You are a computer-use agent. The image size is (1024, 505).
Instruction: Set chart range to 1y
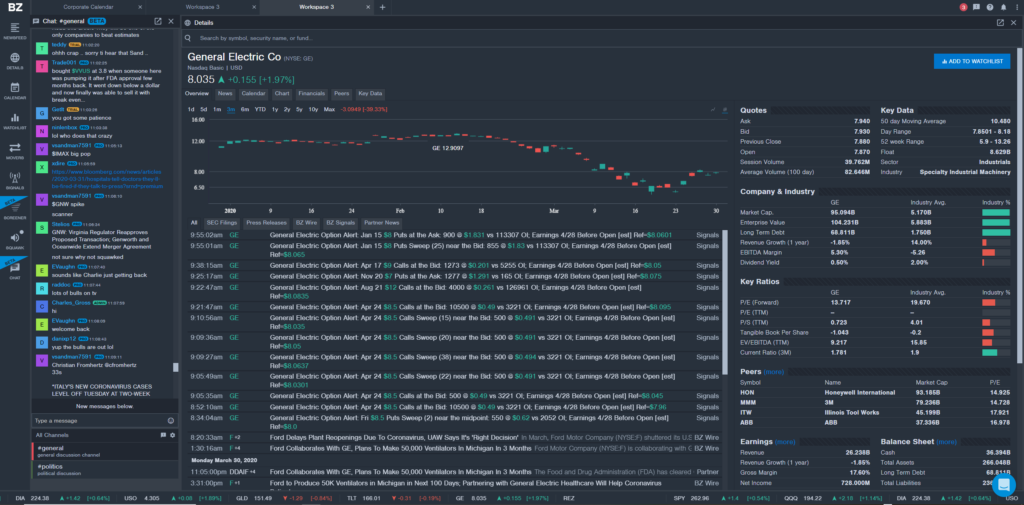point(275,109)
